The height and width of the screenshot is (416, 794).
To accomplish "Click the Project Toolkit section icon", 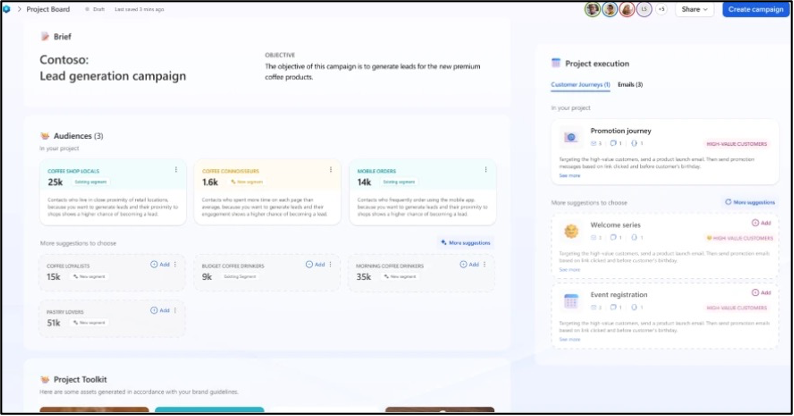I will [x=45, y=379].
